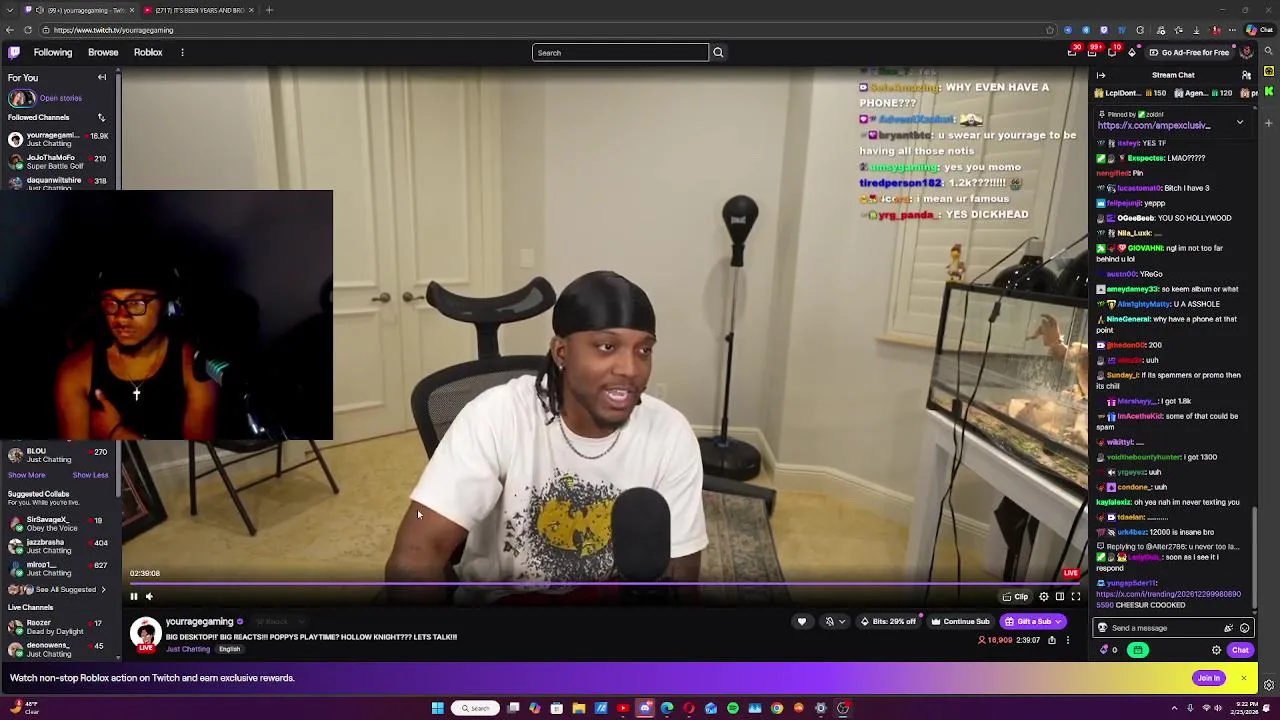This screenshot has width=1280, height=720.
Task: Open channel more options dots
Action: pyautogui.click(x=1068, y=640)
